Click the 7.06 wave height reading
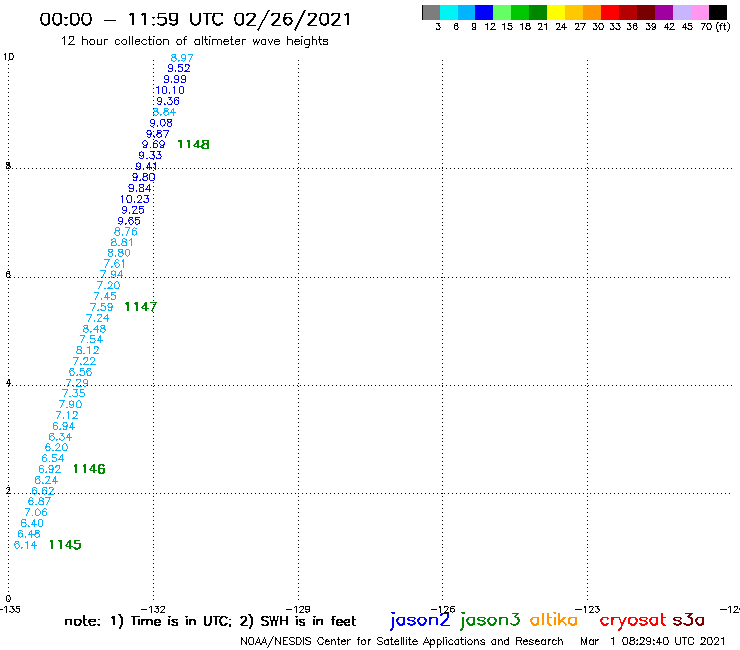Screen dimensions: 740x650 (36, 512)
